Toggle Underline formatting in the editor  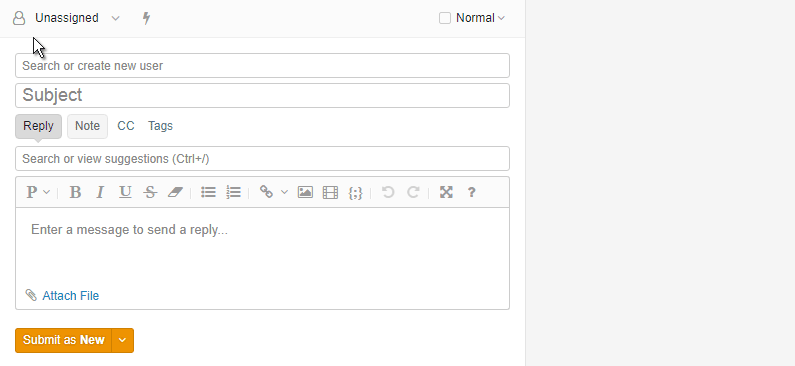[x=125, y=192]
